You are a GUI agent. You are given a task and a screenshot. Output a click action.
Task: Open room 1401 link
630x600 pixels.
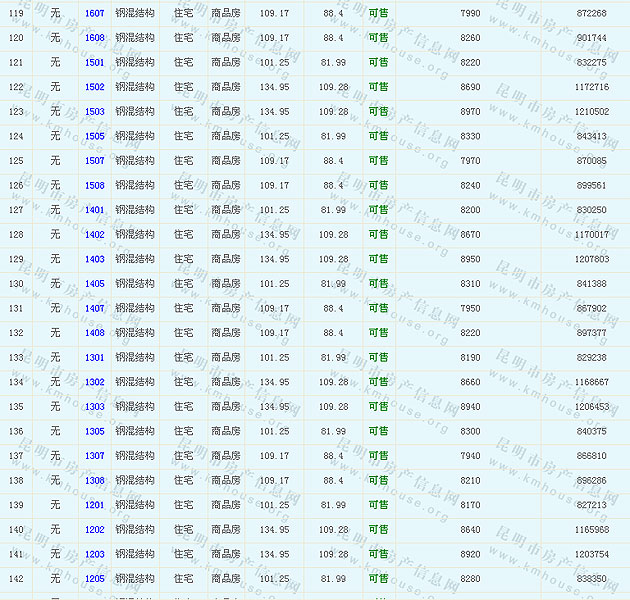(x=94, y=210)
